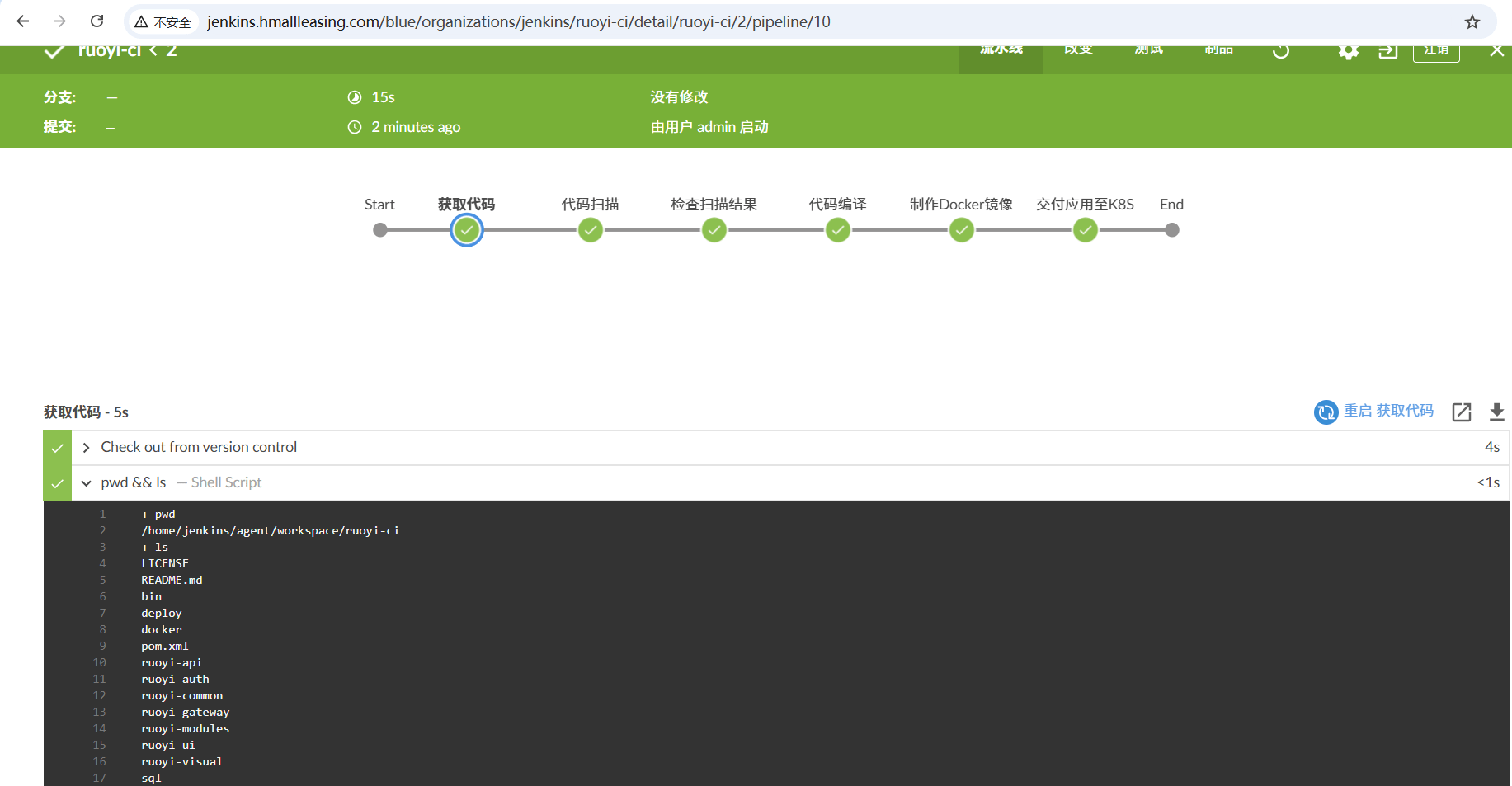Click the browser reload icon
Viewport: 1512px width, 786px height.
(x=97, y=21)
